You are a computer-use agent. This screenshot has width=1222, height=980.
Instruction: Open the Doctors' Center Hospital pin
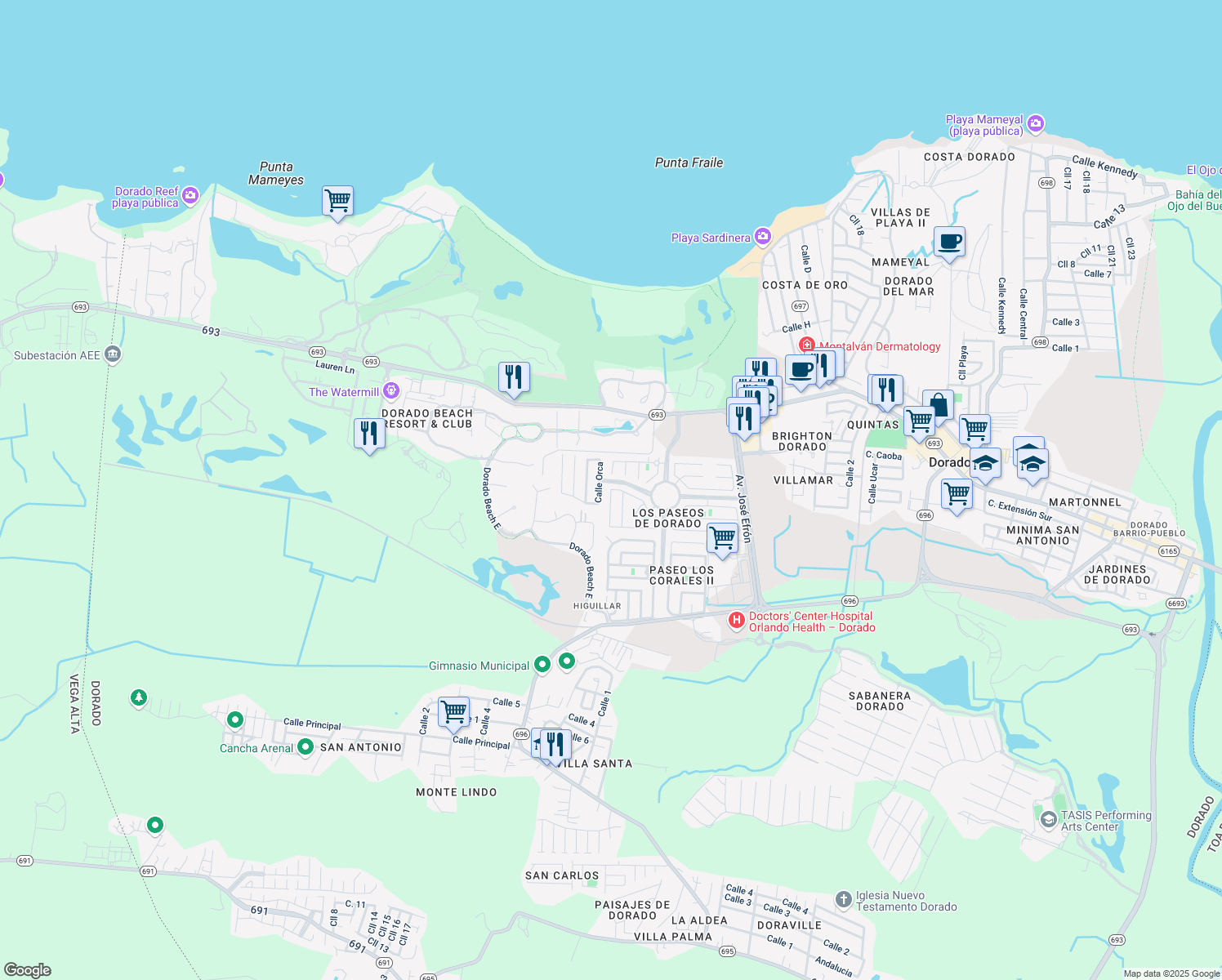pyautogui.click(x=737, y=621)
